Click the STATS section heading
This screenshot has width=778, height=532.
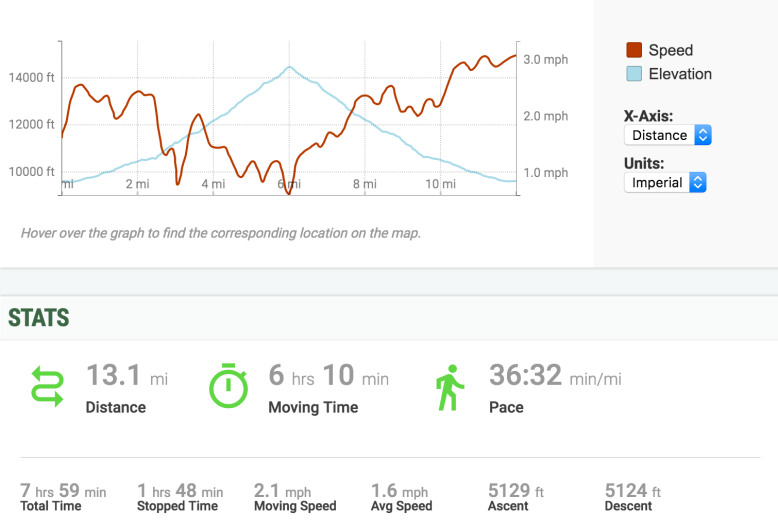(x=38, y=318)
